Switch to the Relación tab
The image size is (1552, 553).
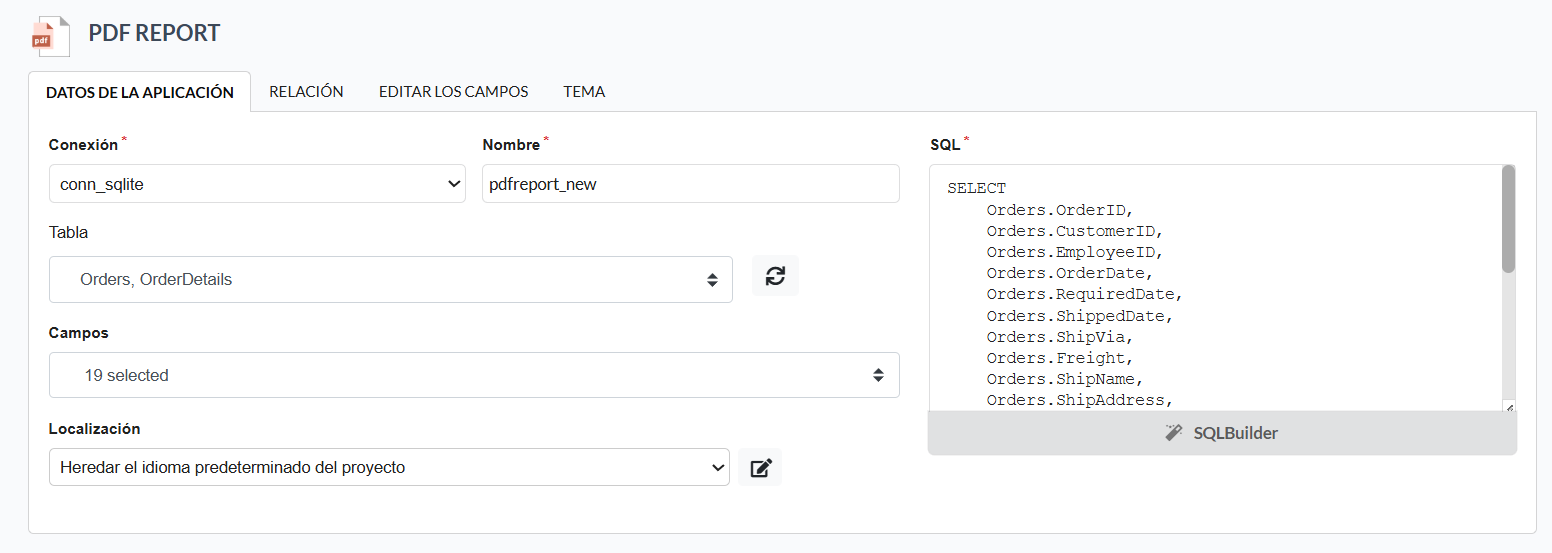coord(306,91)
